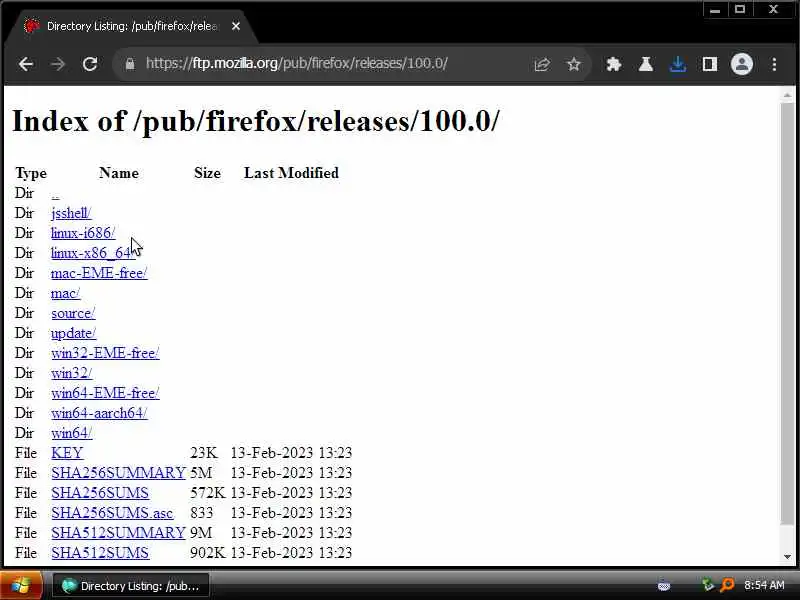Image resolution: width=800 pixels, height=600 pixels.
Task: Click the '902K' size of SHA512SUMS
Action: (x=207, y=553)
